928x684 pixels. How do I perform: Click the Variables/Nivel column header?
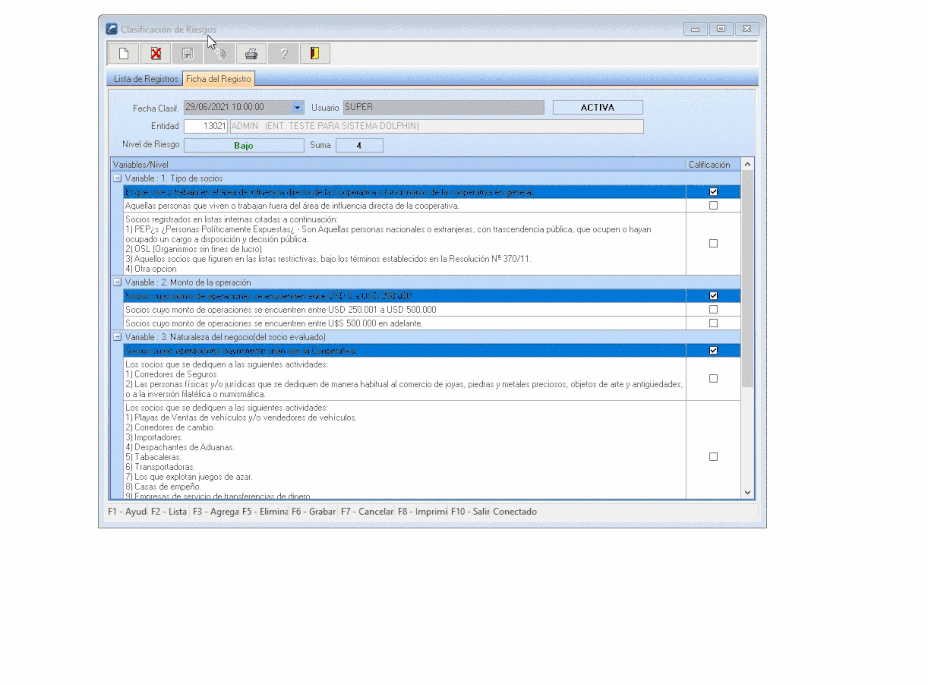tap(398, 164)
